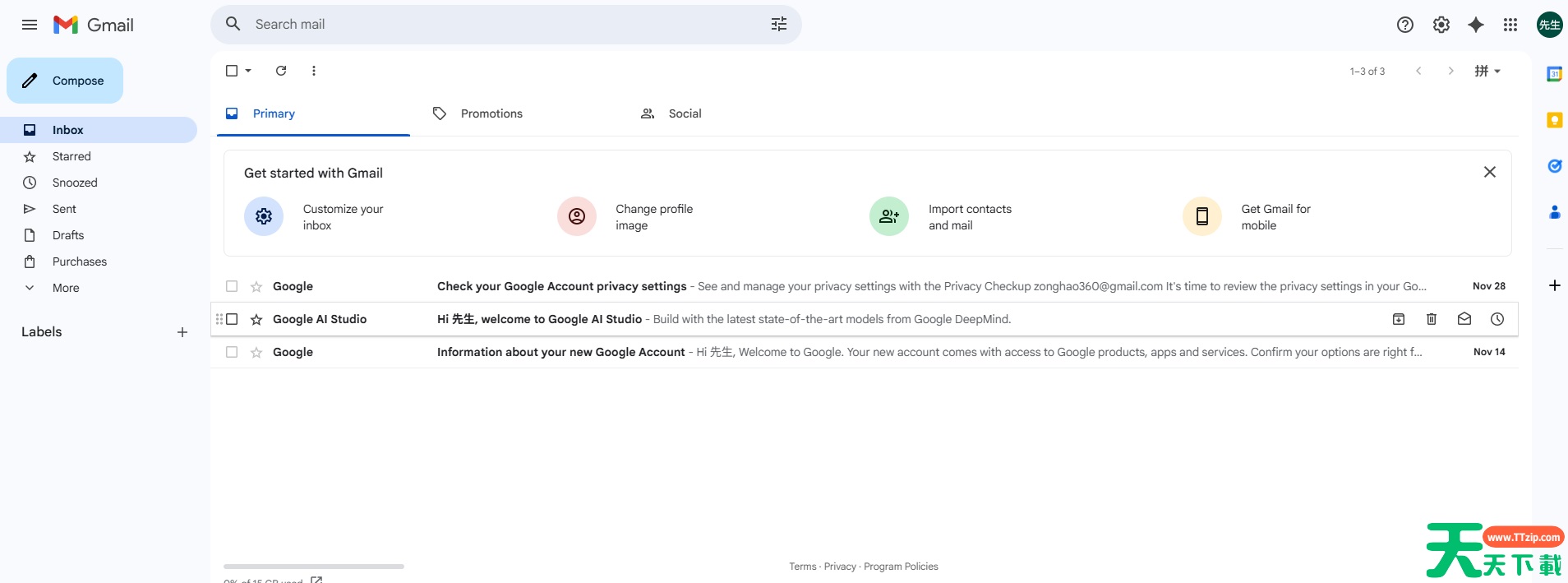This screenshot has width=1568, height=583.
Task: Open the More options three-dot menu
Action: coord(314,71)
